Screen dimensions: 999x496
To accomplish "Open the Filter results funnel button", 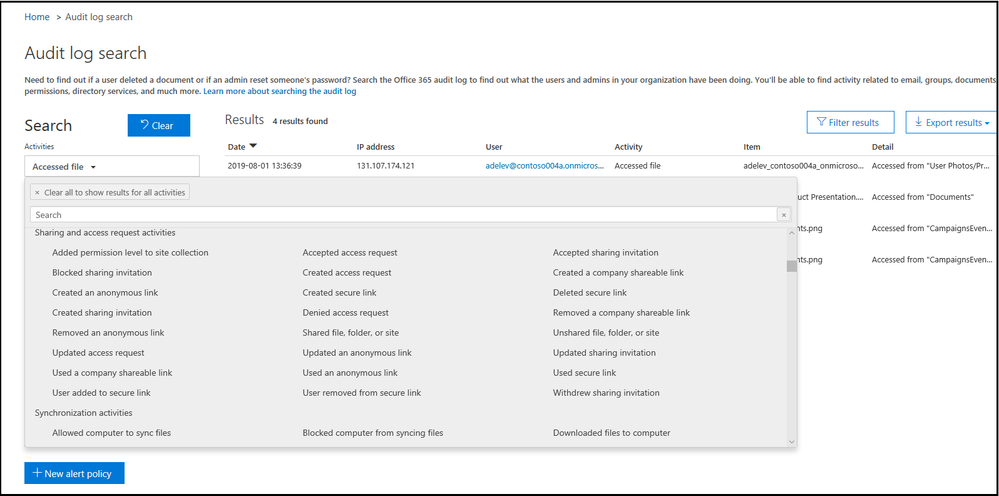I will [850, 122].
